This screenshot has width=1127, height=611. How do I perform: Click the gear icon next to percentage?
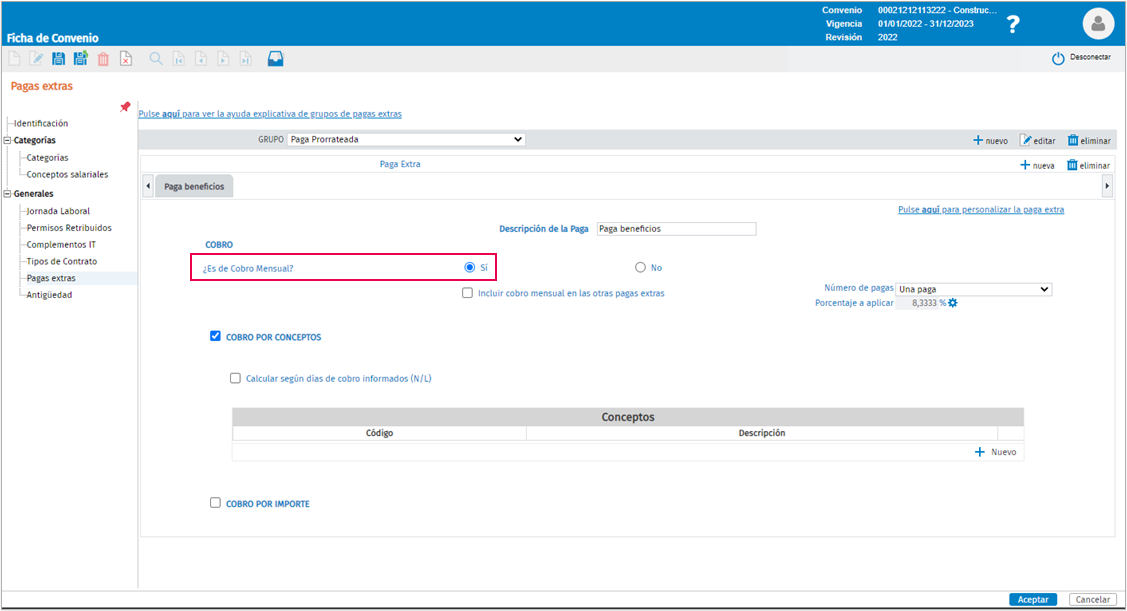(x=953, y=303)
